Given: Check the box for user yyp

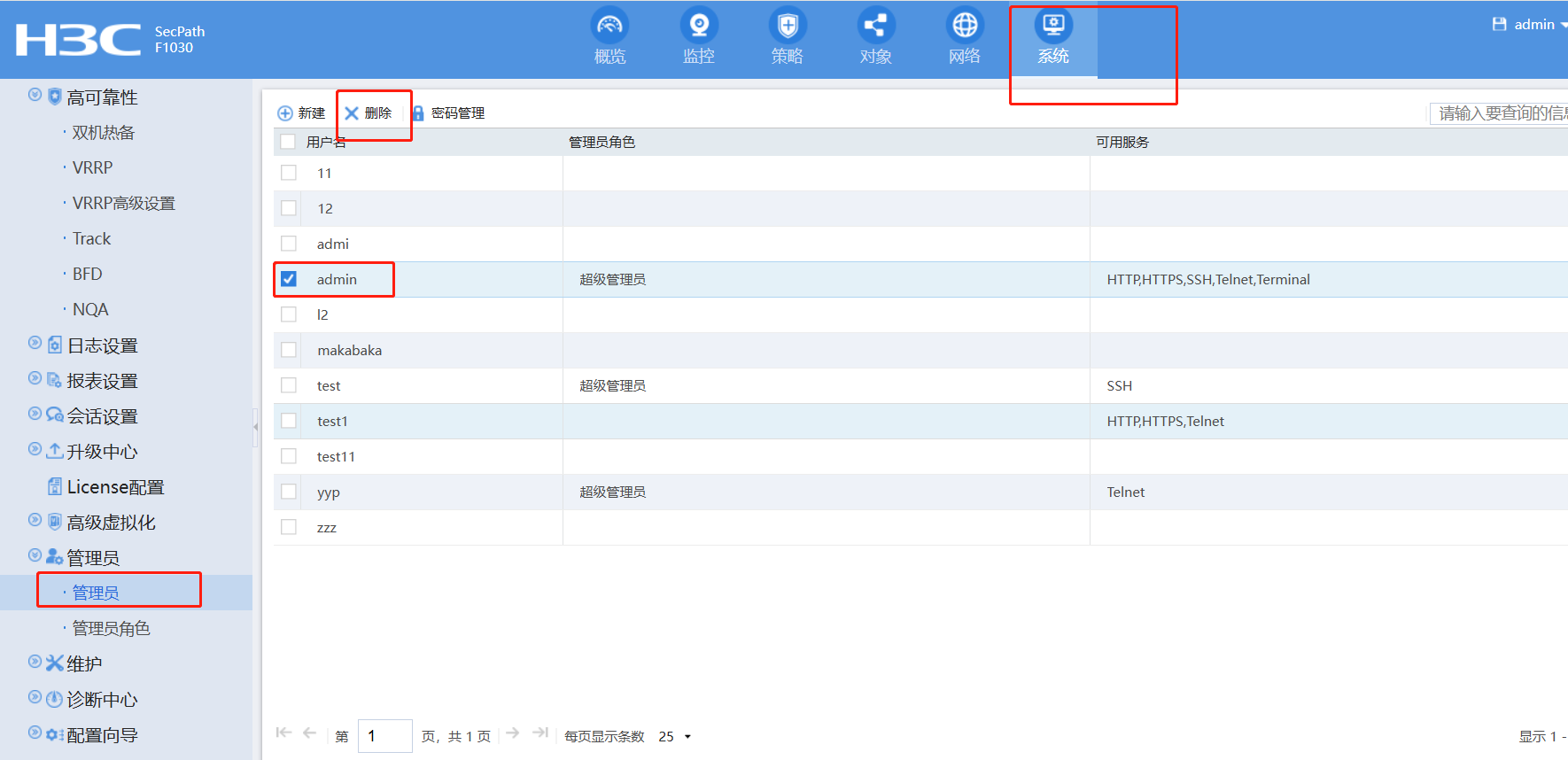Looking at the screenshot, I should [x=289, y=492].
